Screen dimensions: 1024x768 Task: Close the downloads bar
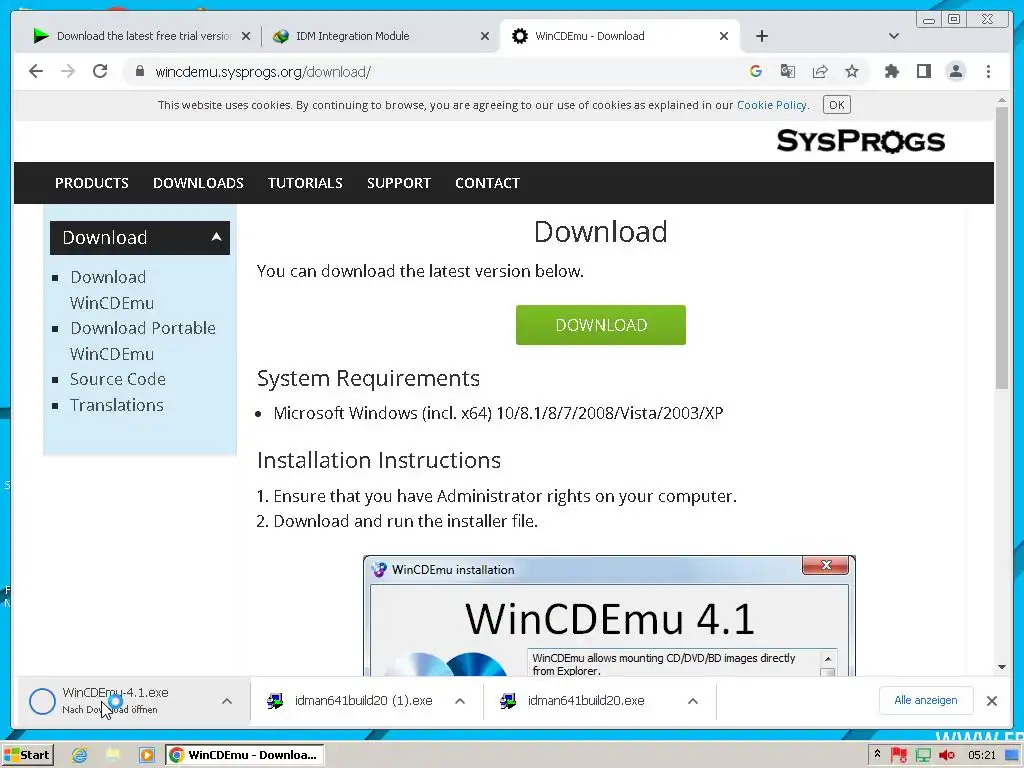coord(991,701)
